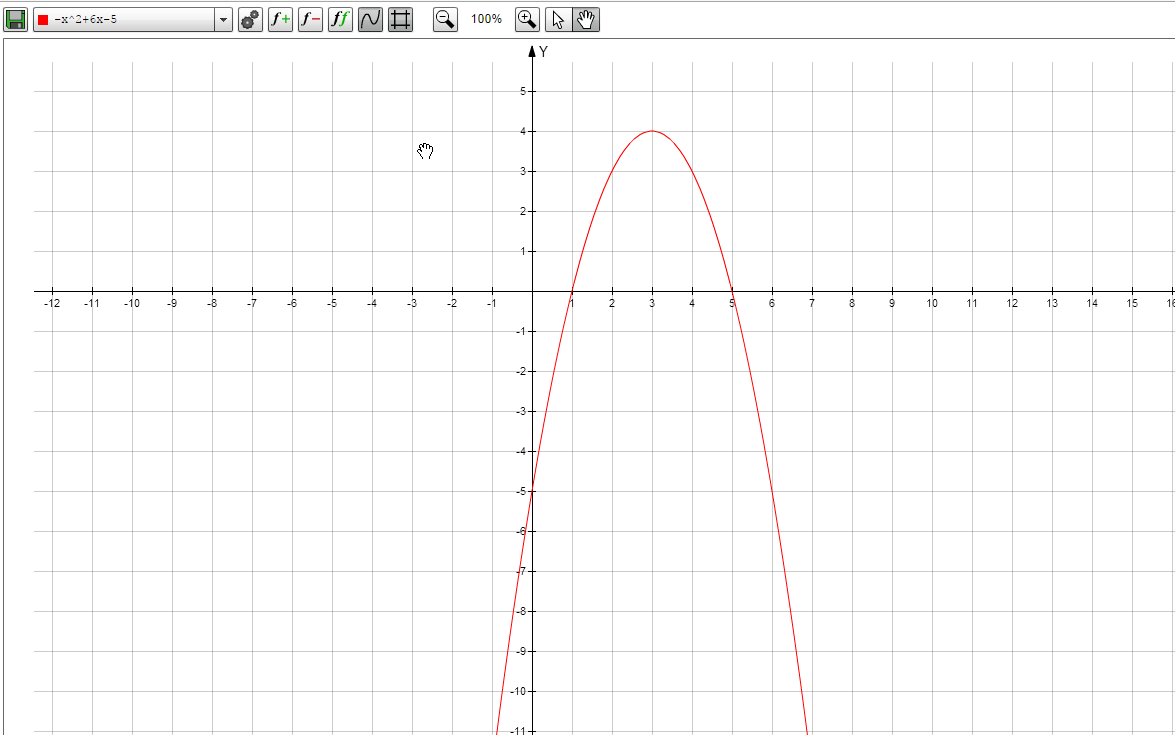This screenshot has height=735, width=1175.
Task: Select the hand pan tool
Action: click(586, 19)
